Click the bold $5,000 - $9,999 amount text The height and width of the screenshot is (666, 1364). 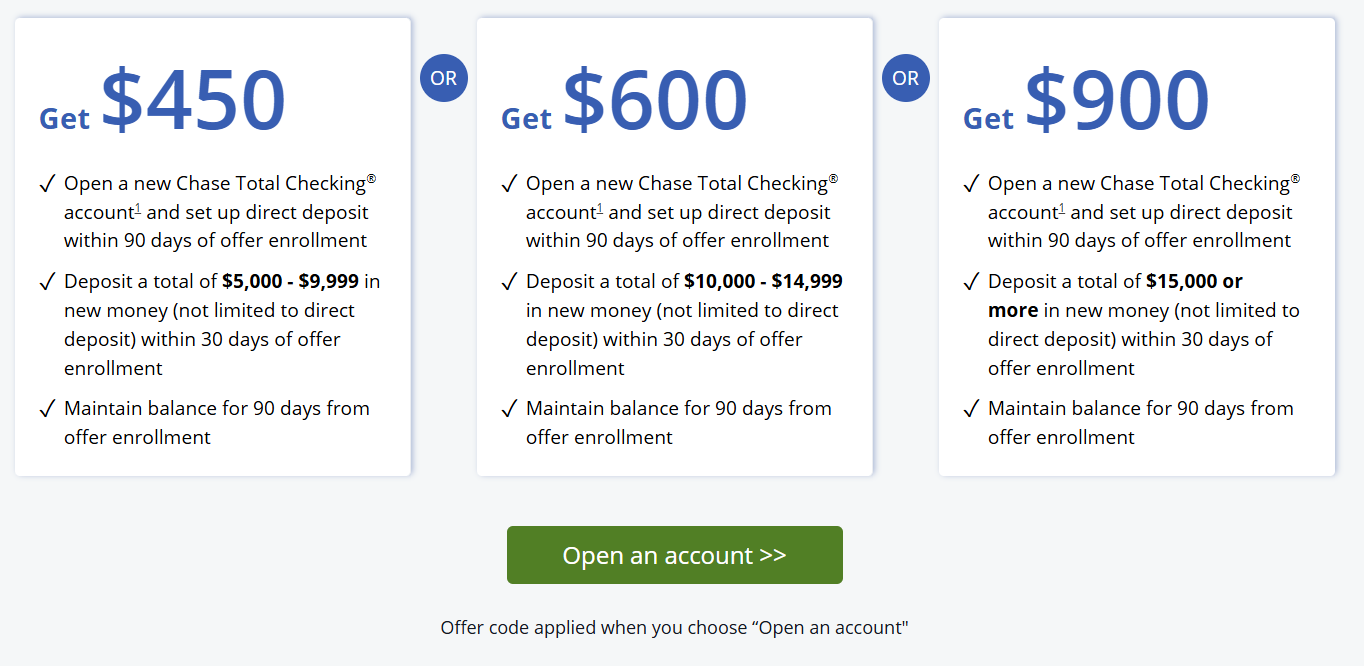click(290, 282)
